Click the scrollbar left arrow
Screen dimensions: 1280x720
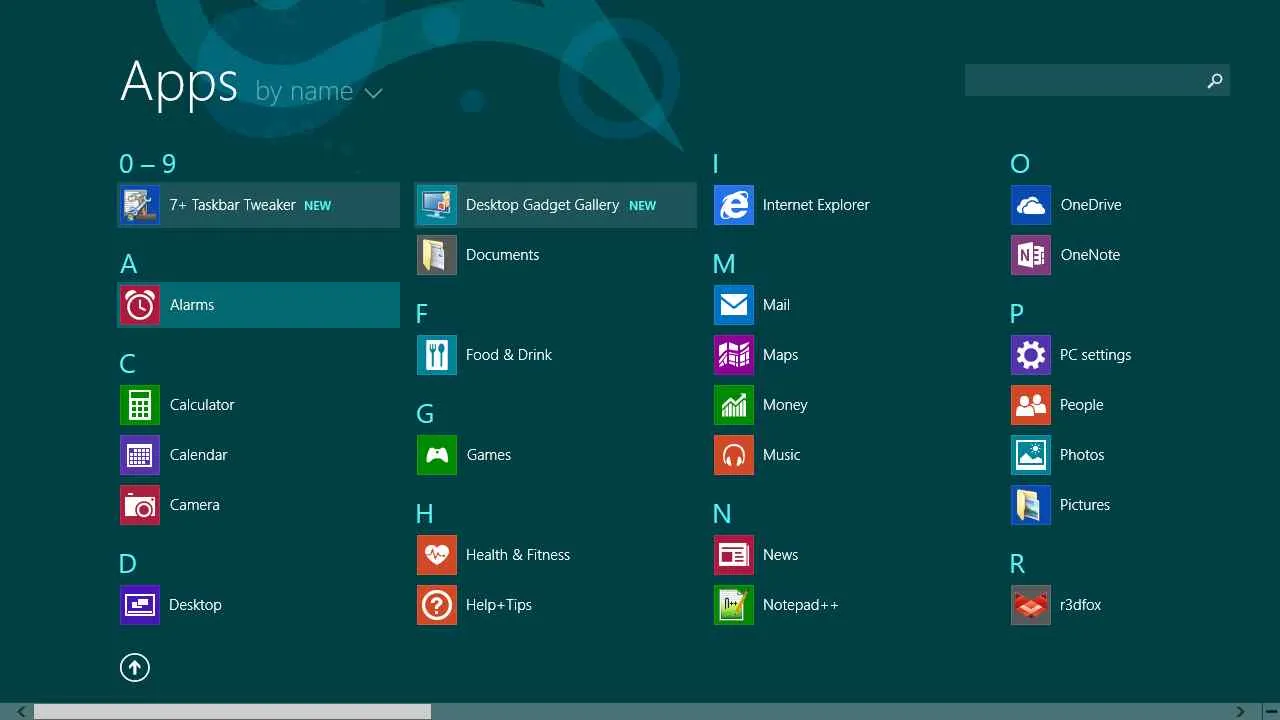coord(21,712)
